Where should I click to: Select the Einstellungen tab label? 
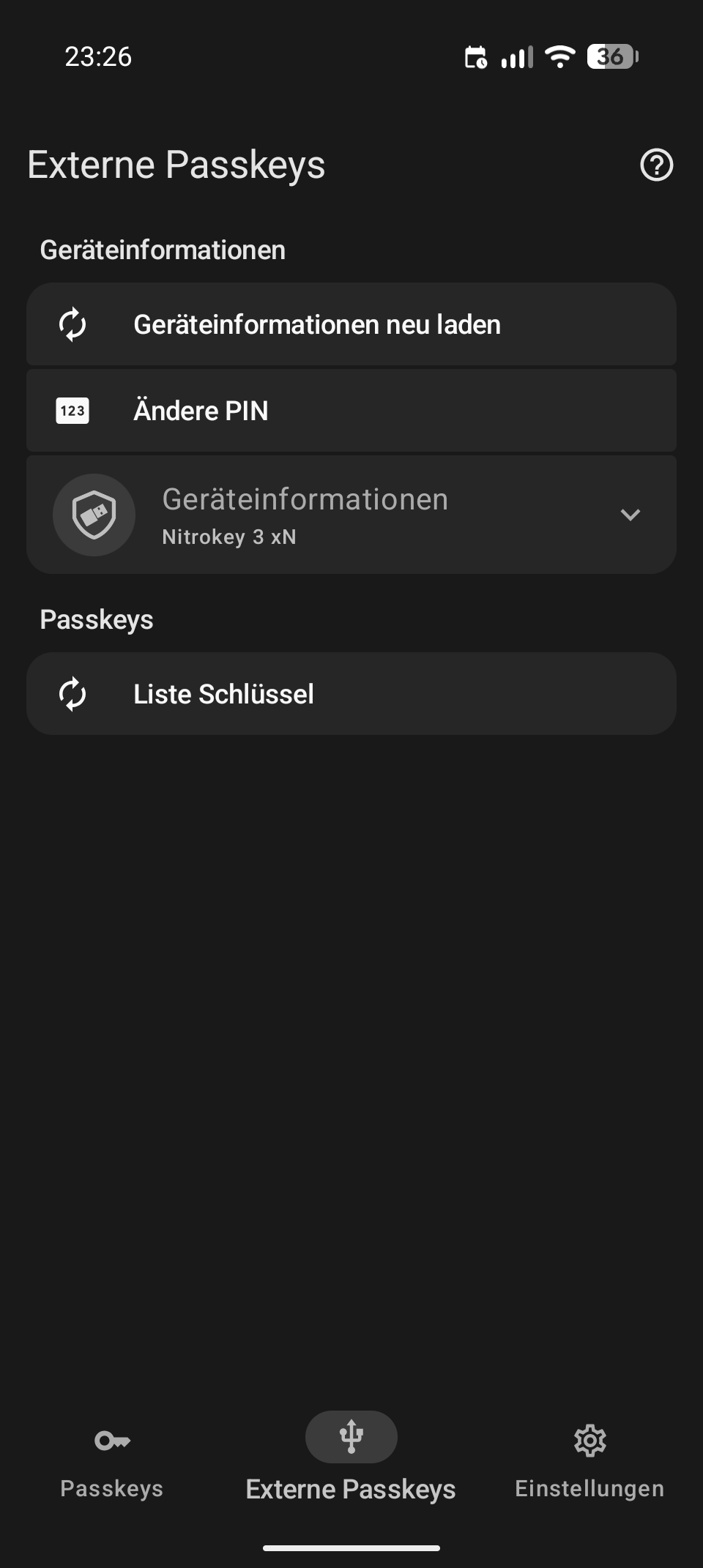589,1488
